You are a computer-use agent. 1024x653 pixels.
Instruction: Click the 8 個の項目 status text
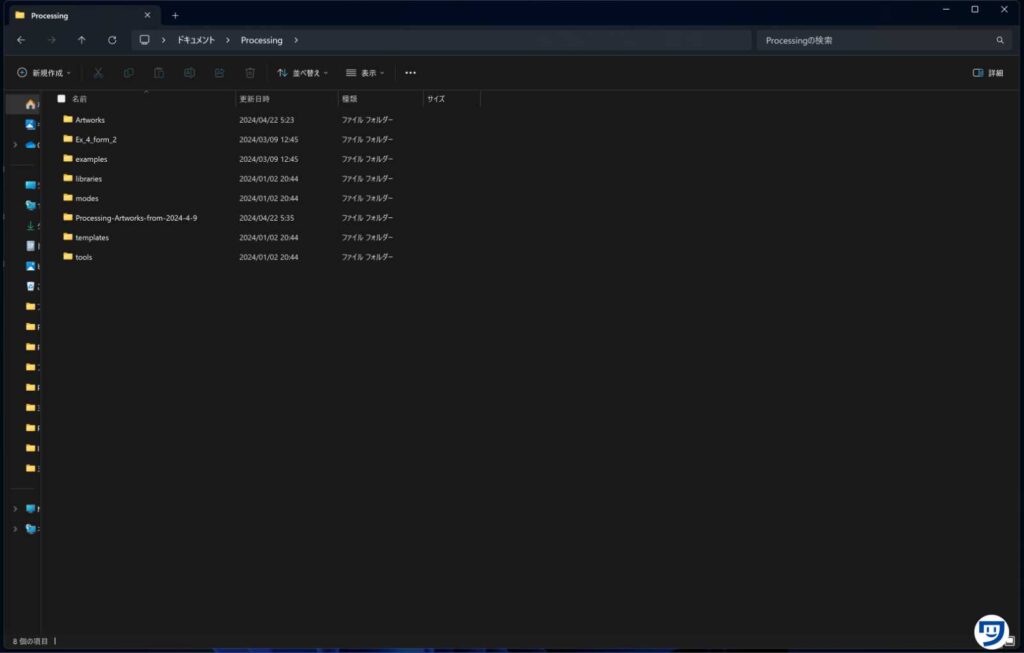[x=30, y=641]
